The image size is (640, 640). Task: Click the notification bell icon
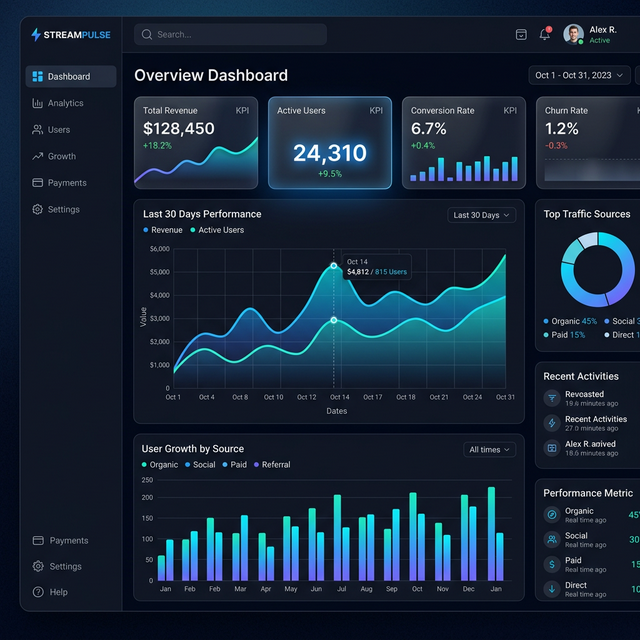point(545,34)
